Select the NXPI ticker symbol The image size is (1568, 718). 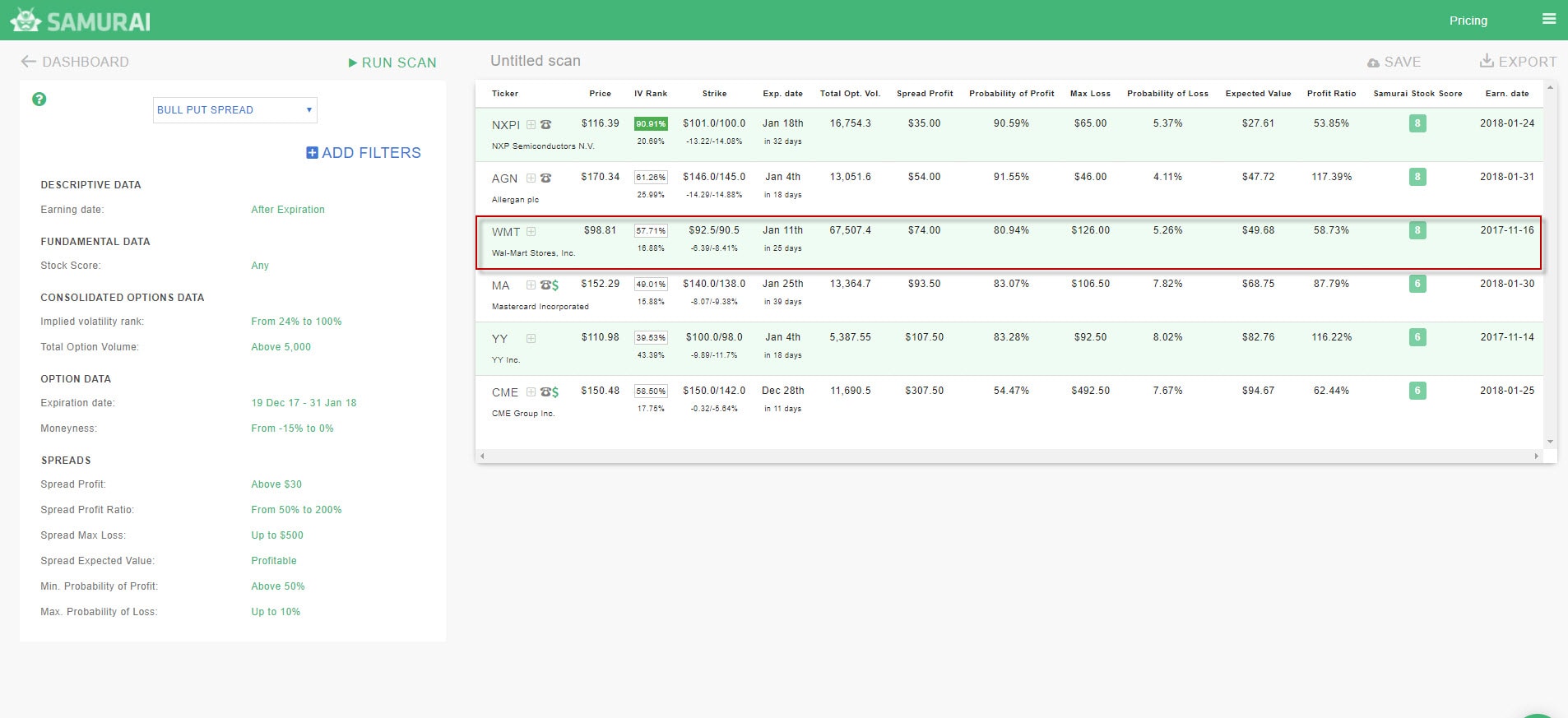(x=506, y=125)
